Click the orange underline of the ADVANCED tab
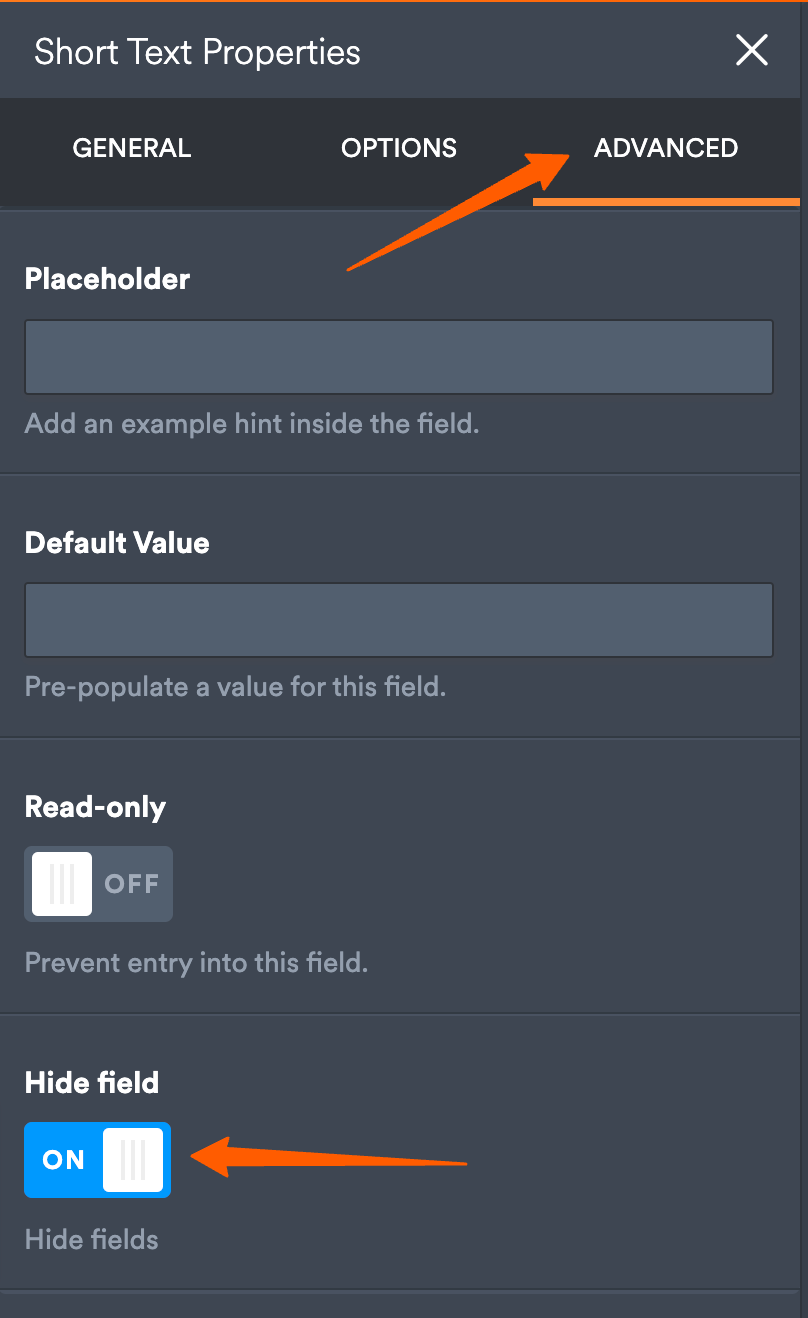Image resolution: width=808 pixels, height=1318 pixels. point(666,201)
